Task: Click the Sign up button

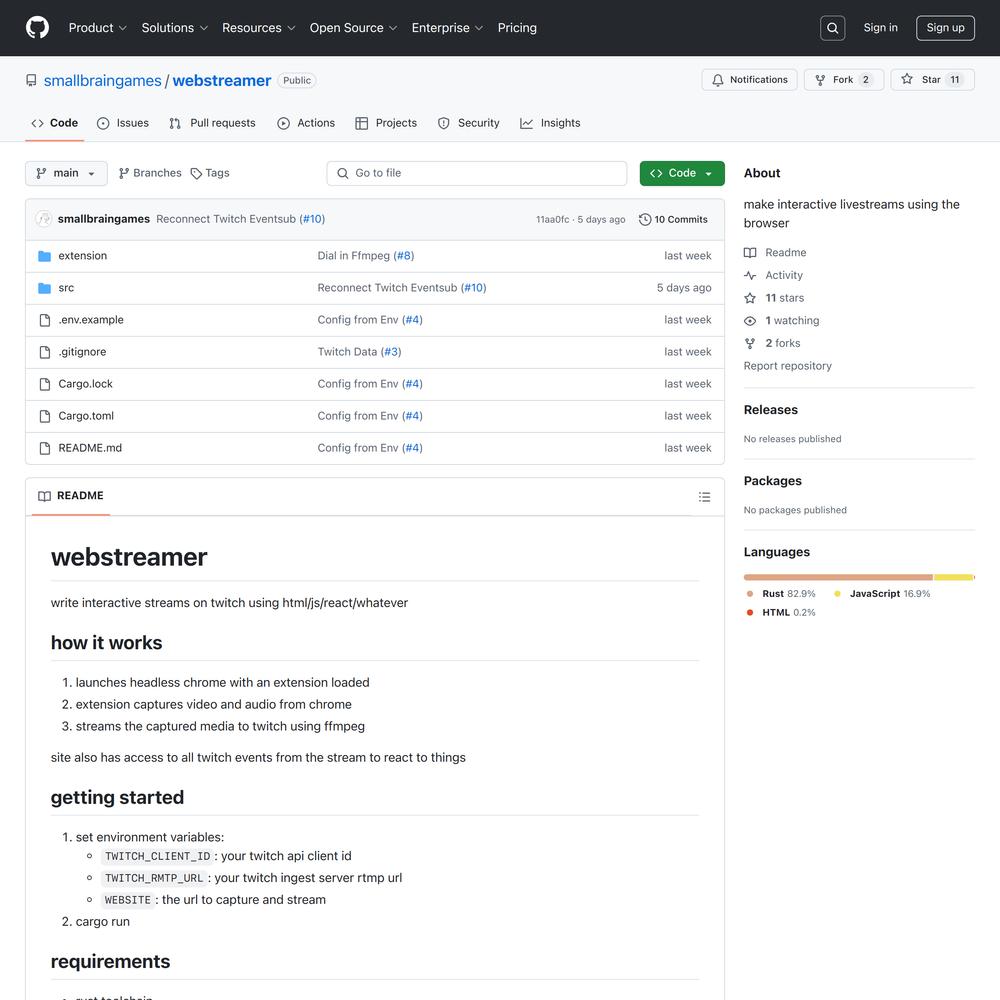Action: pyautogui.click(x=945, y=28)
